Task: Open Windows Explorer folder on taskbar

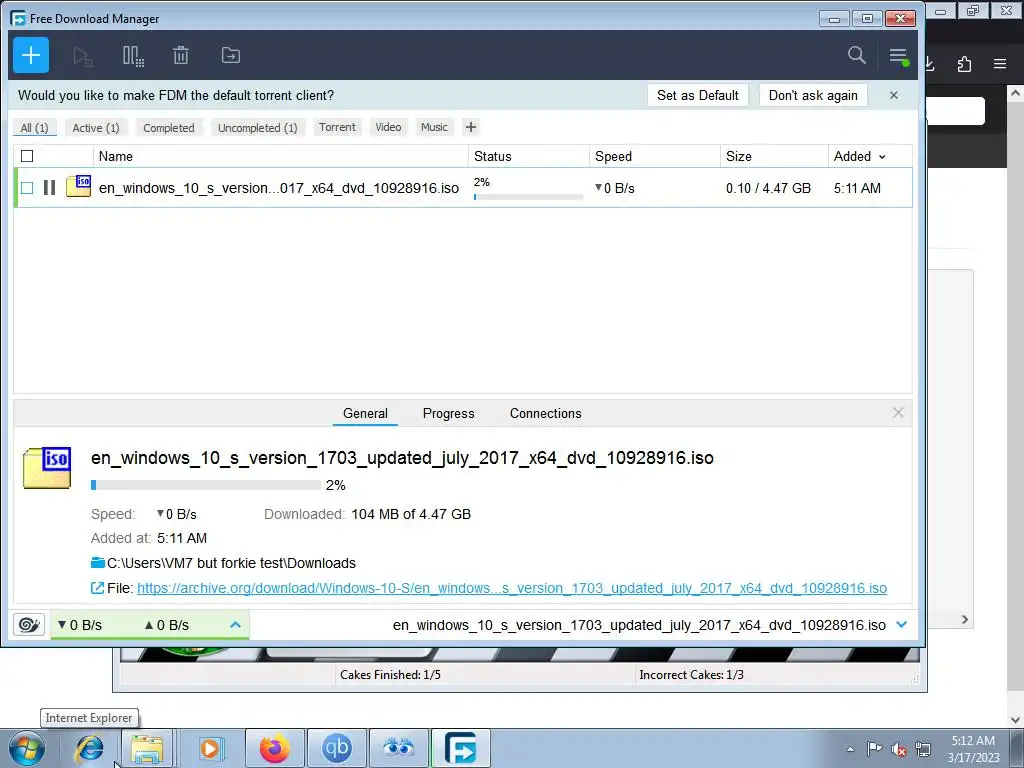Action: coord(147,748)
